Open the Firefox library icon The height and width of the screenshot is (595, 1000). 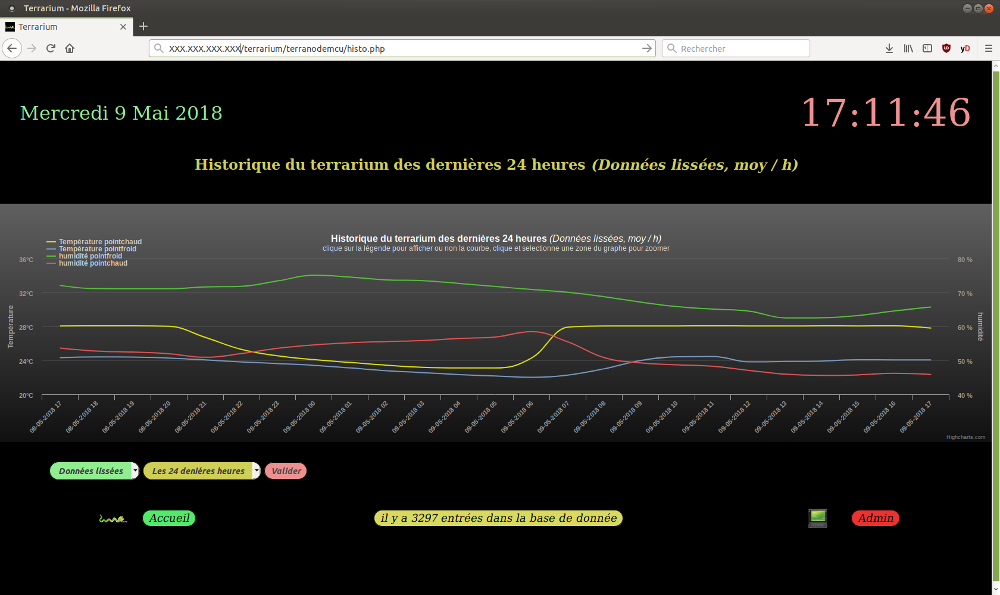[908, 48]
